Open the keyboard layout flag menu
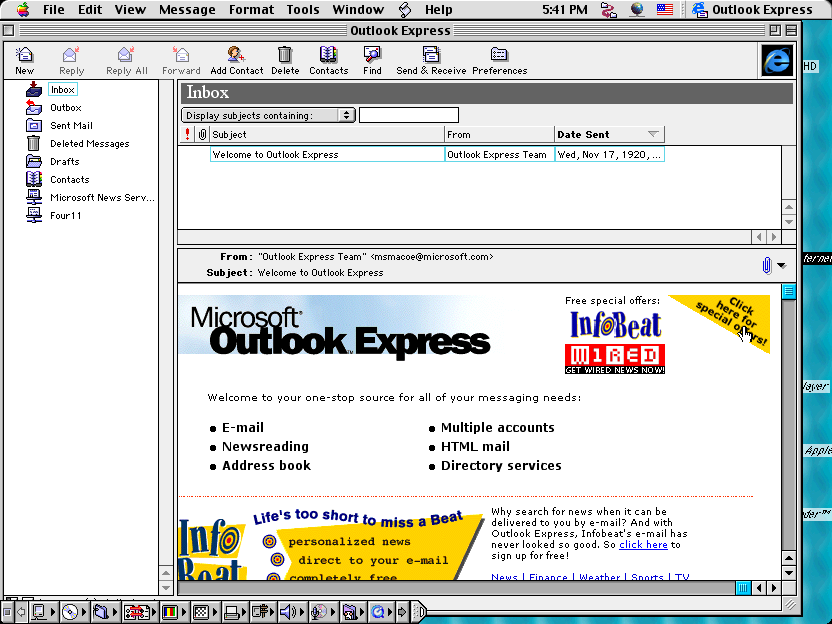 (664, 10)
